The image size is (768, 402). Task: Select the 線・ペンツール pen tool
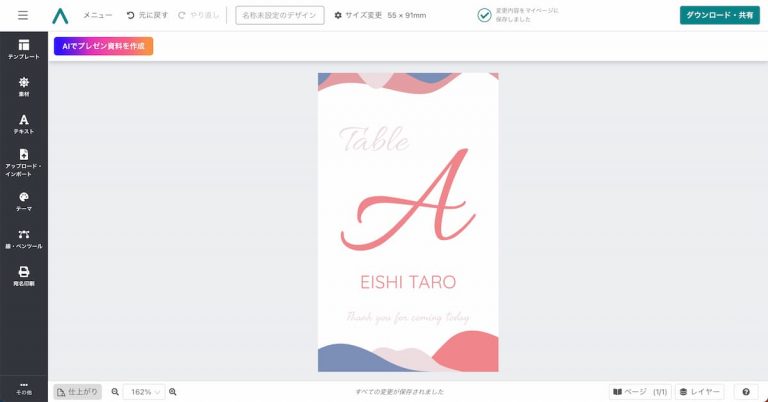tap(24, 239)
